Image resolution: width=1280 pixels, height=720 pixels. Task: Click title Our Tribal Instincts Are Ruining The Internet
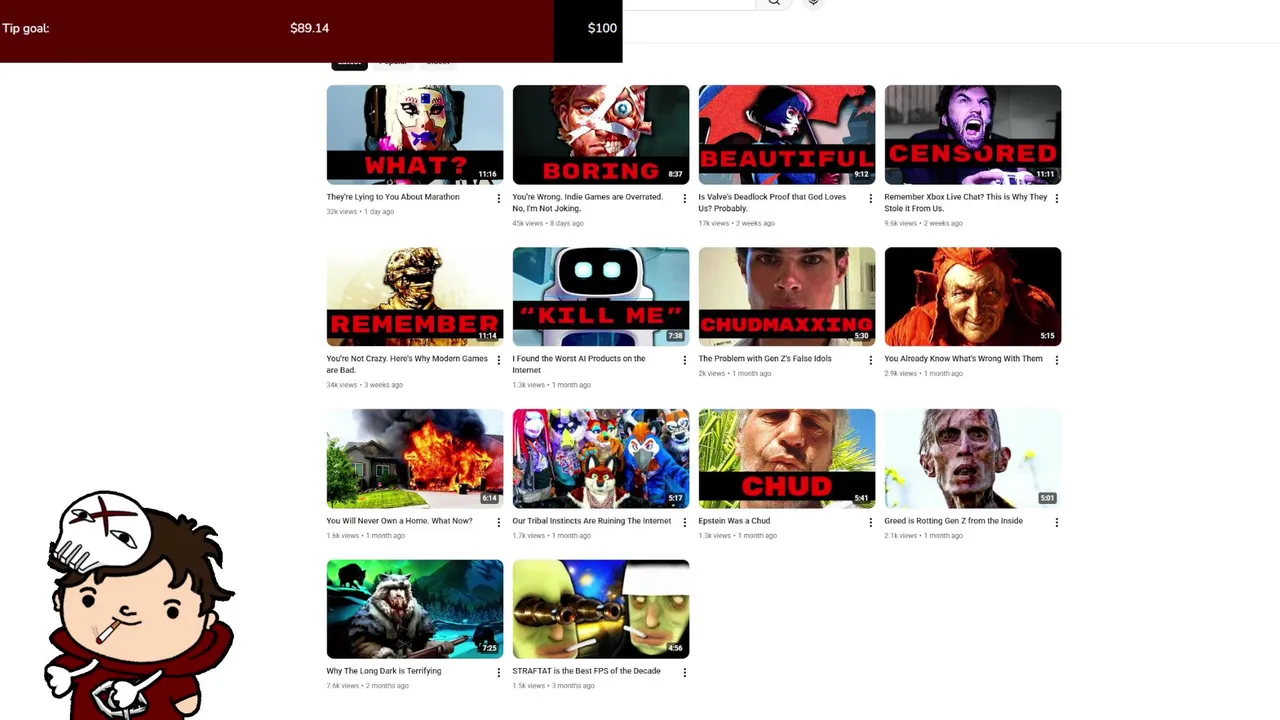pyautogui.click(x=592, y=521)
